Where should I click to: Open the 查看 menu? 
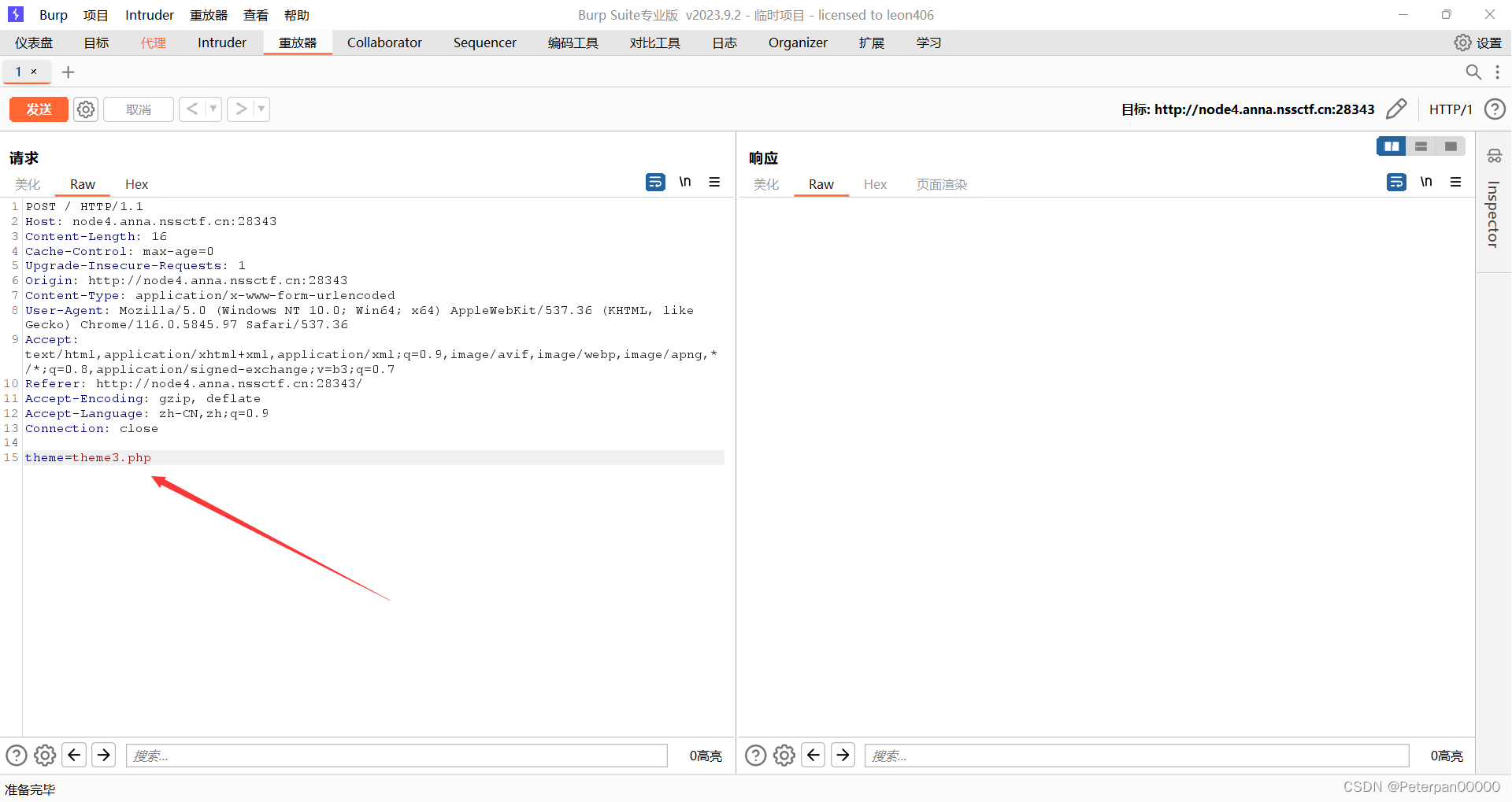click(x=256, y=15)
